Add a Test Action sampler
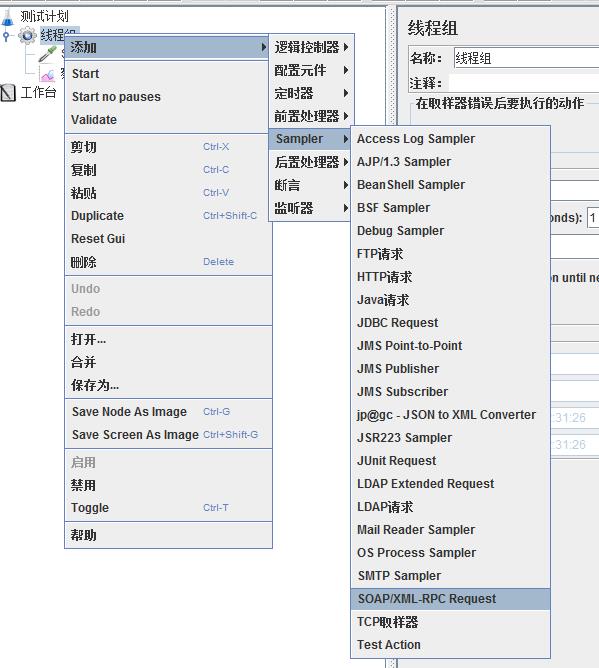Image resolution: width=599 pixels, height=668 pixels. [450, 645]
